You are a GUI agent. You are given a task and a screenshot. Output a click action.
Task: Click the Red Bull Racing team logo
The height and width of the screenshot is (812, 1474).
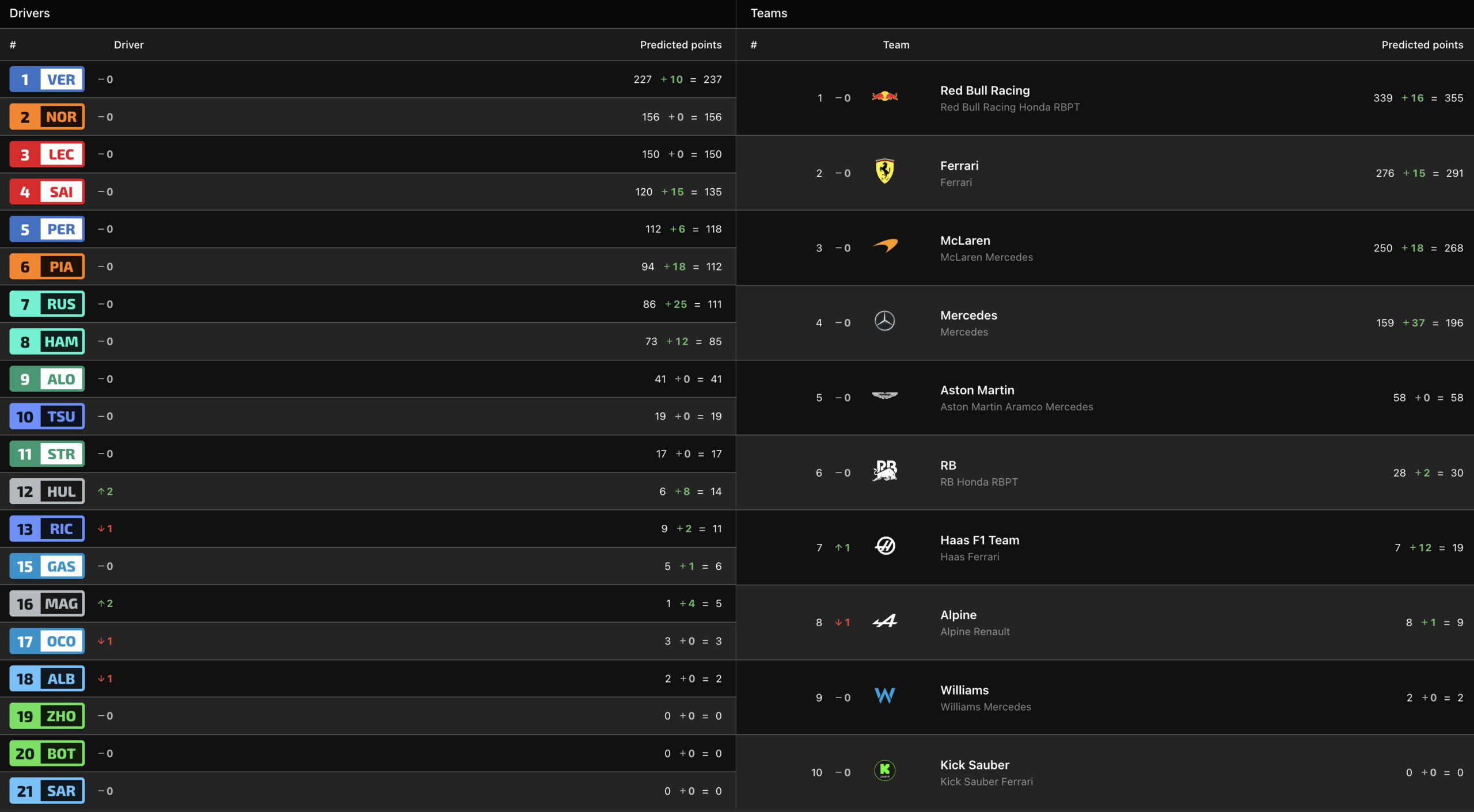click(884, 96)
